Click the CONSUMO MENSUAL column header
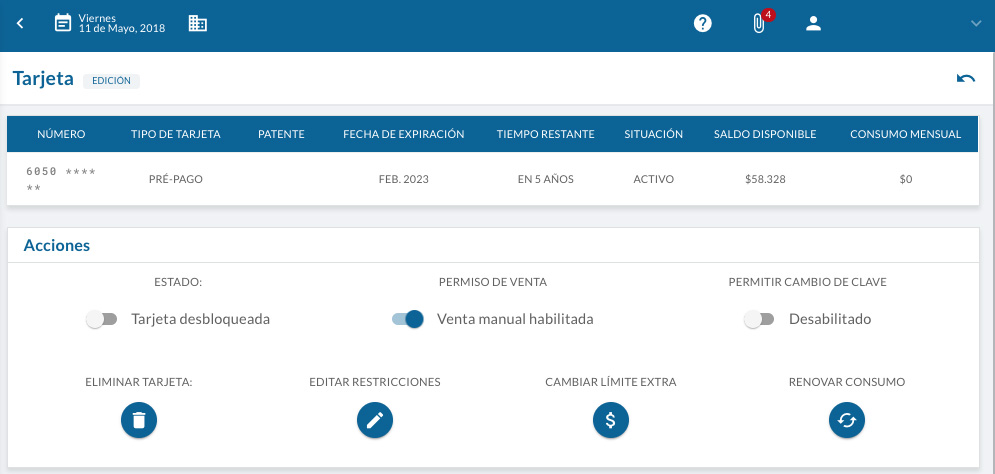 pos(906,135)
